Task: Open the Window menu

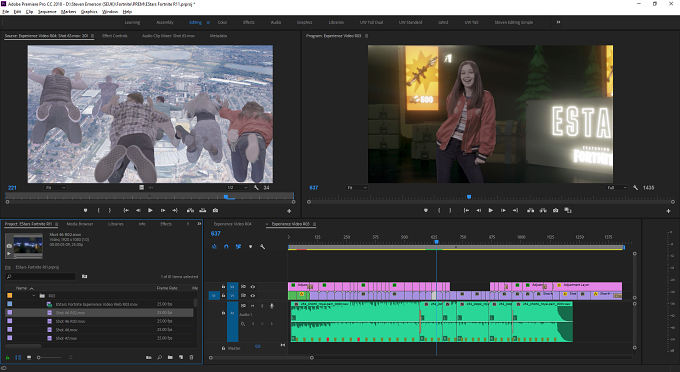Action: [110, 12]
